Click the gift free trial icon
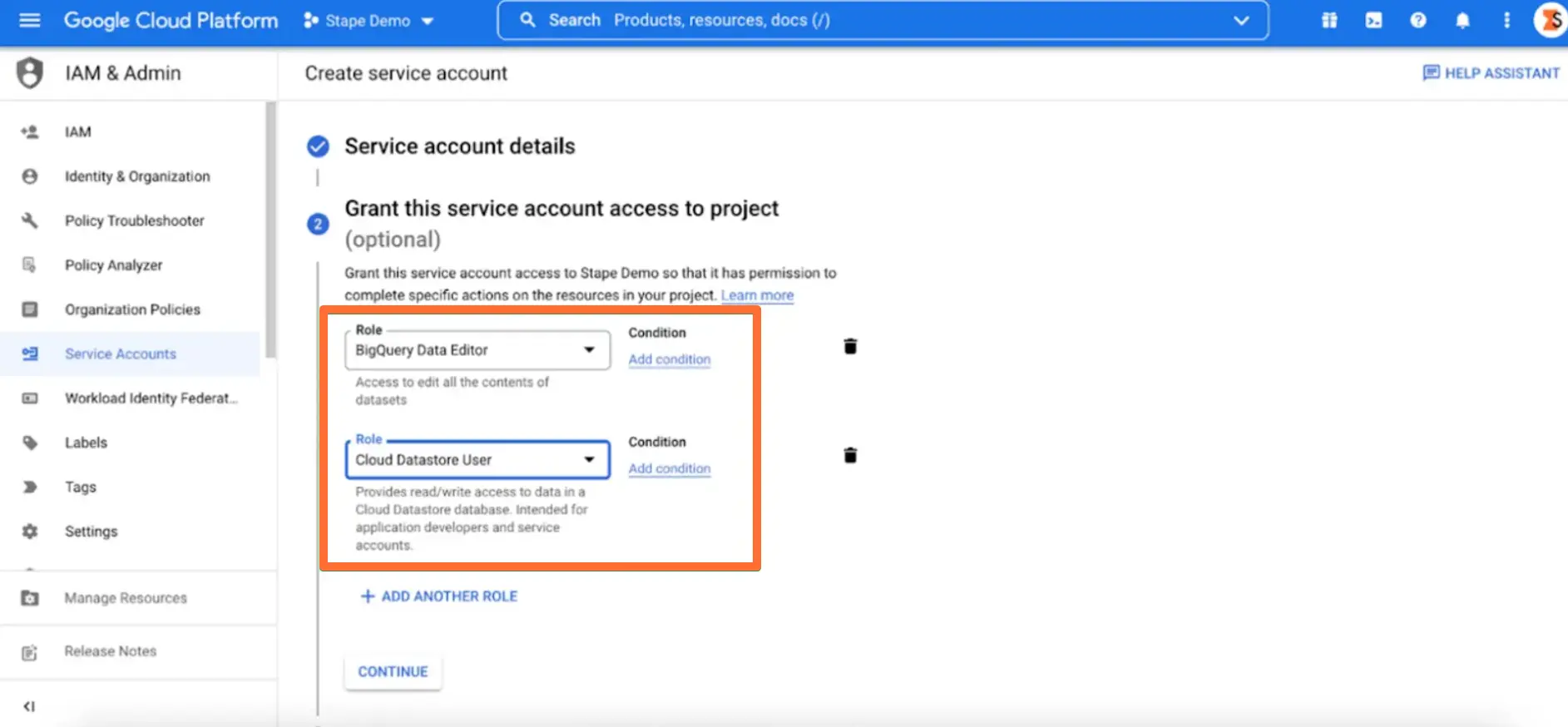Image resolution: width=1568 pixels, height=727 pixels. click(x=1329, y=20)
